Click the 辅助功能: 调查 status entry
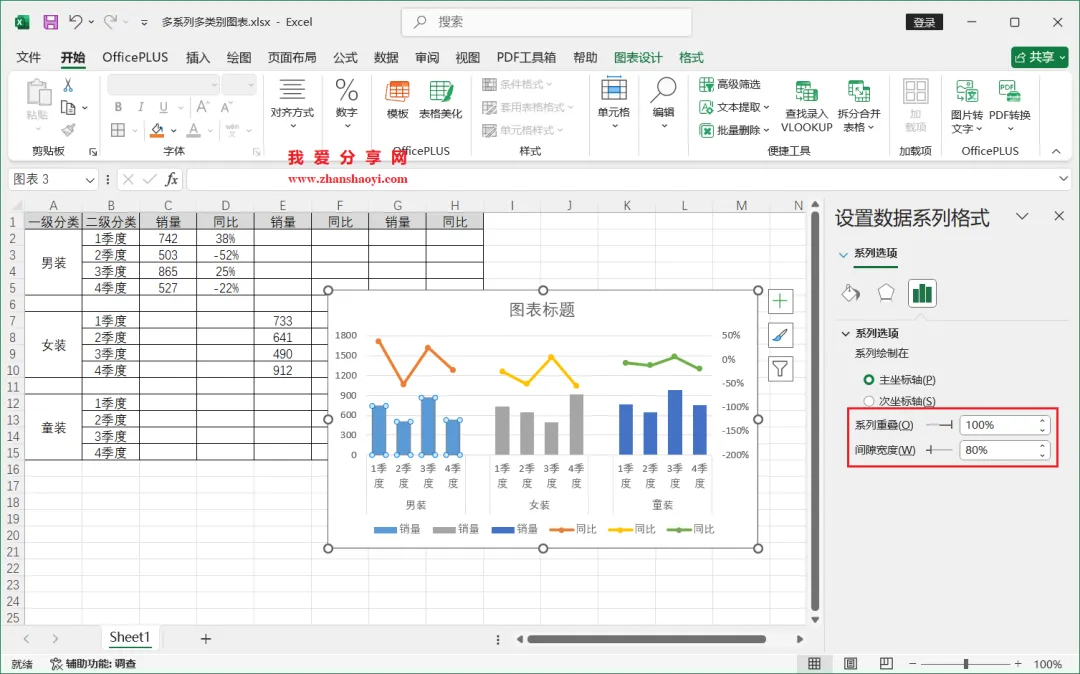This screenshot has width=1080, height=674. click(x=93, y=664)
